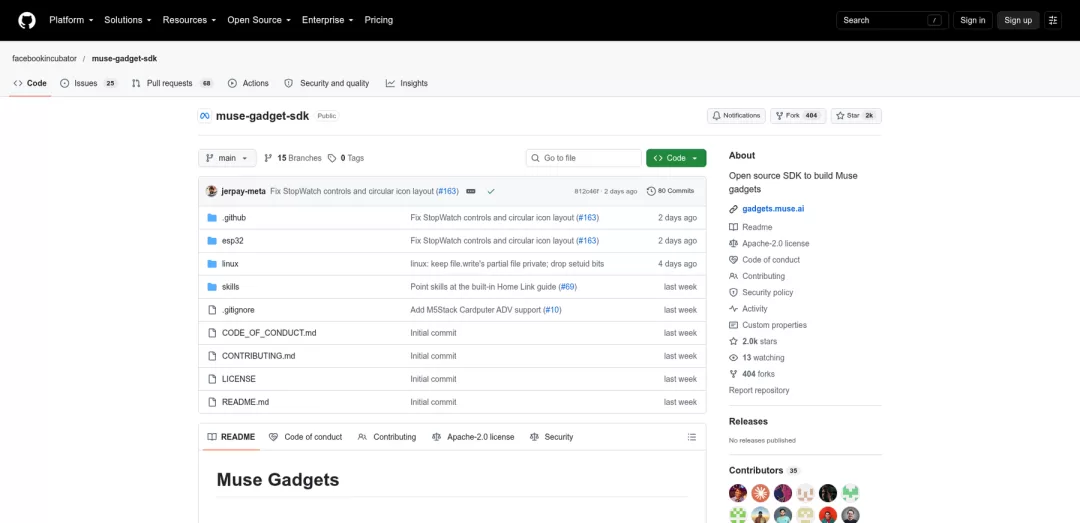Open jerpay-meta's avatar

coord(211,191)
